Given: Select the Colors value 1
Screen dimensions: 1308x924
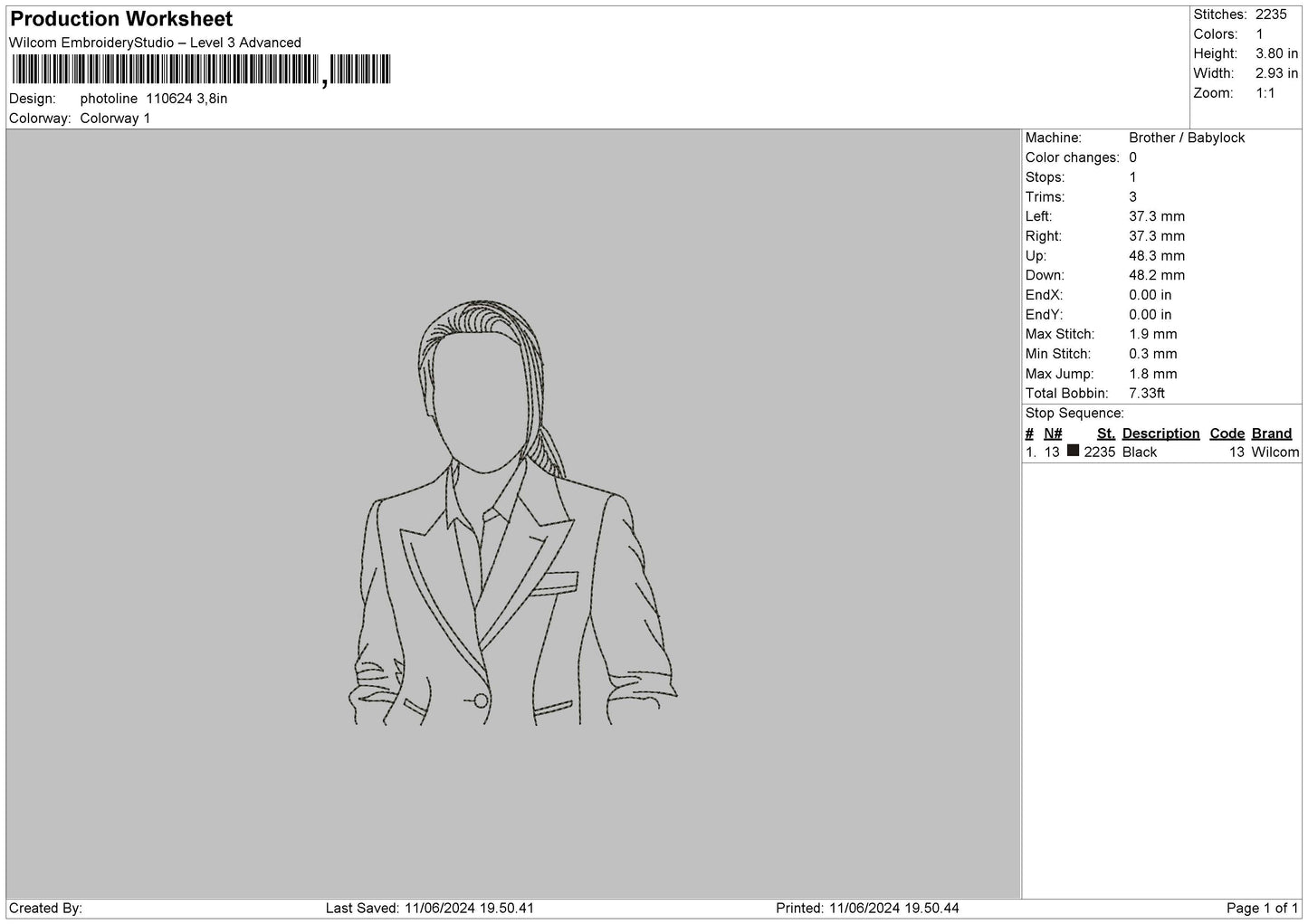Looking at the screenshot, I should pos(1260,34).
